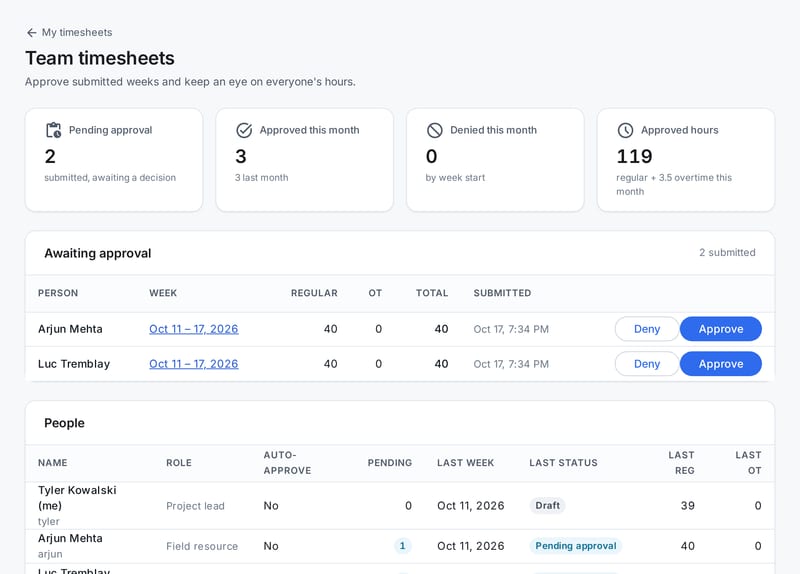
Task: Deny Luc Tremblay's timesheet
Action: point(647,364)
